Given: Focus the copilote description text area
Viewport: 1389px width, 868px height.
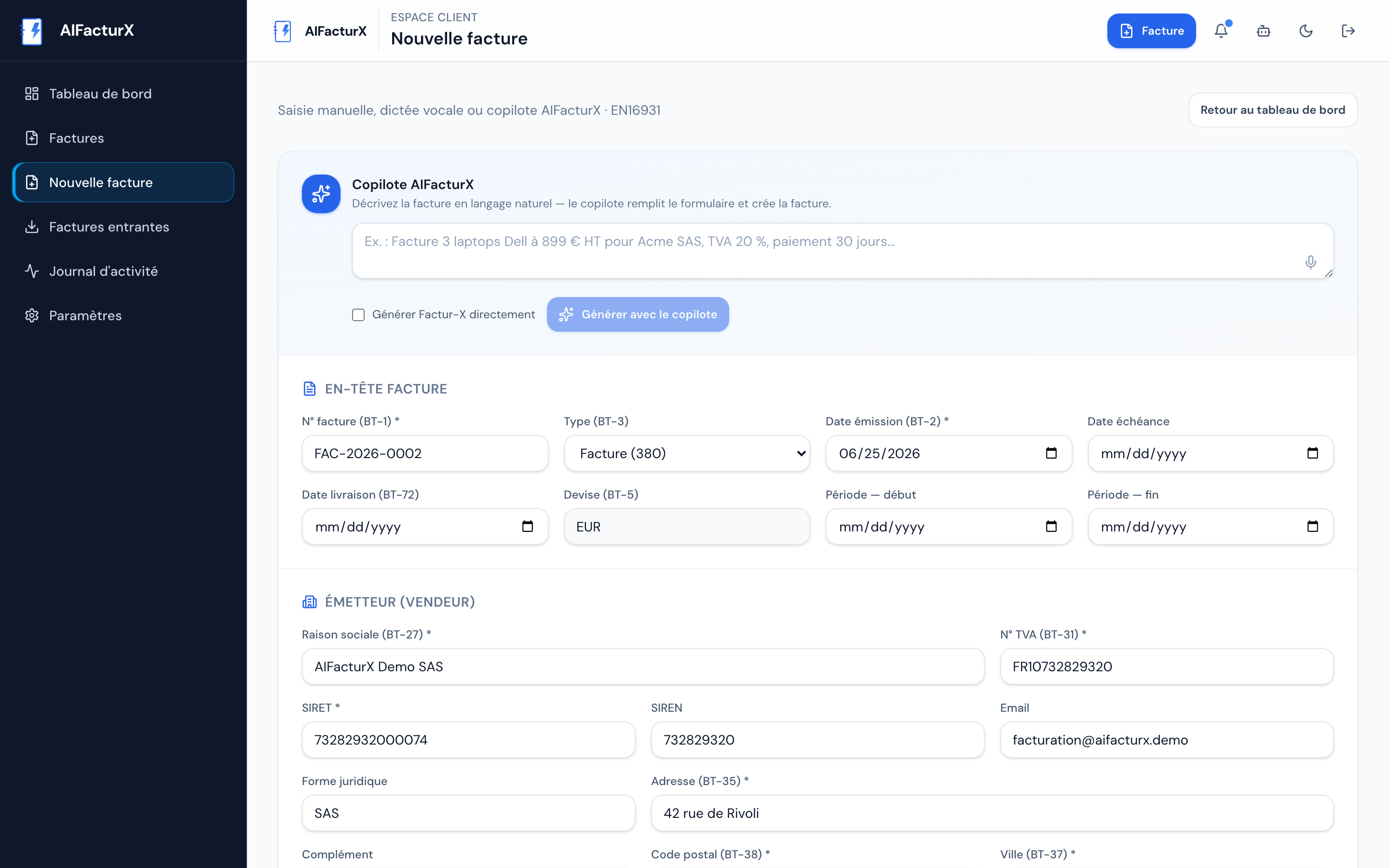Looking at the screenshot, I should 842,251.
